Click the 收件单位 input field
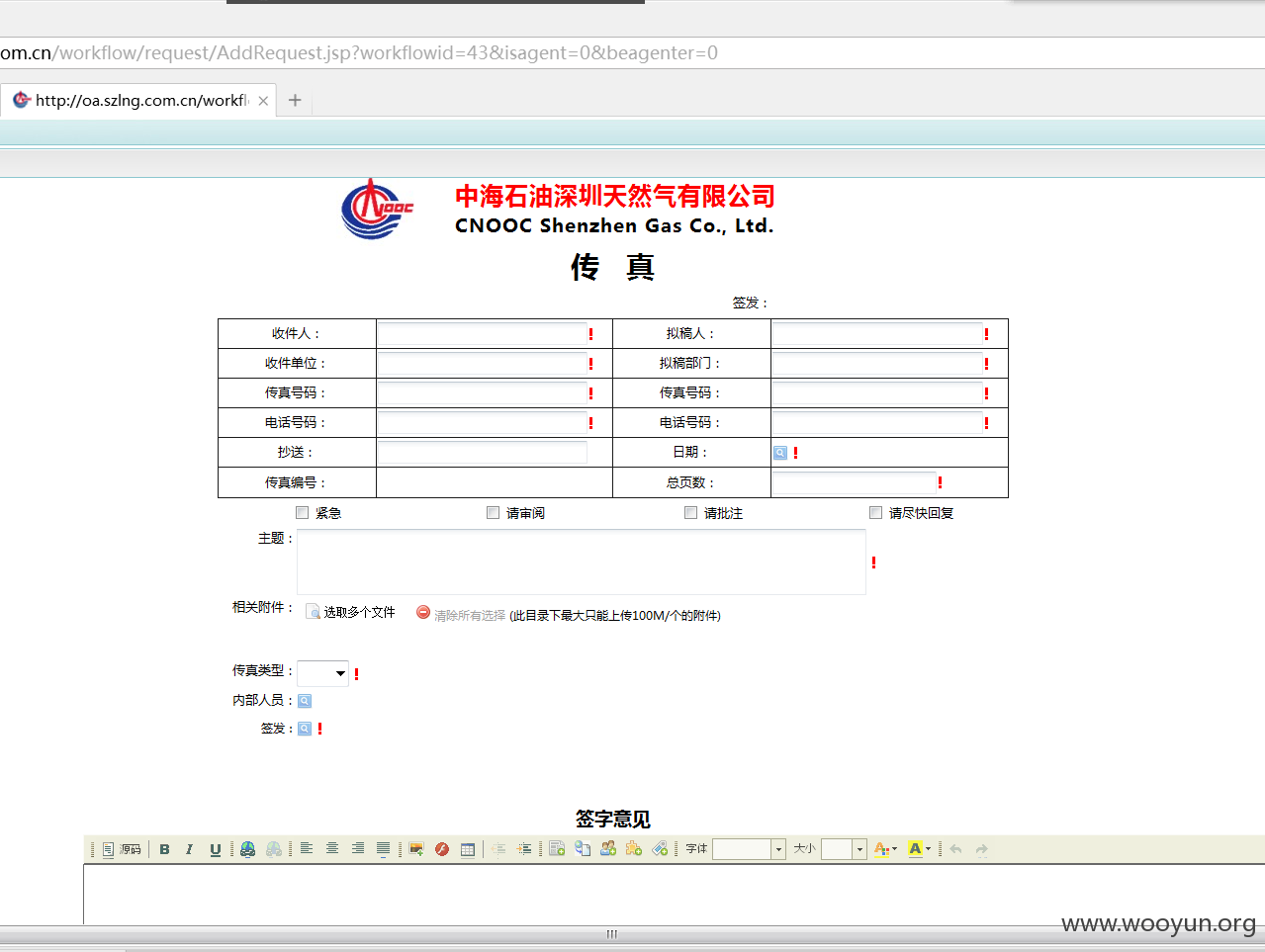Screen dimensions: 1265x952 tap(482, 364)
